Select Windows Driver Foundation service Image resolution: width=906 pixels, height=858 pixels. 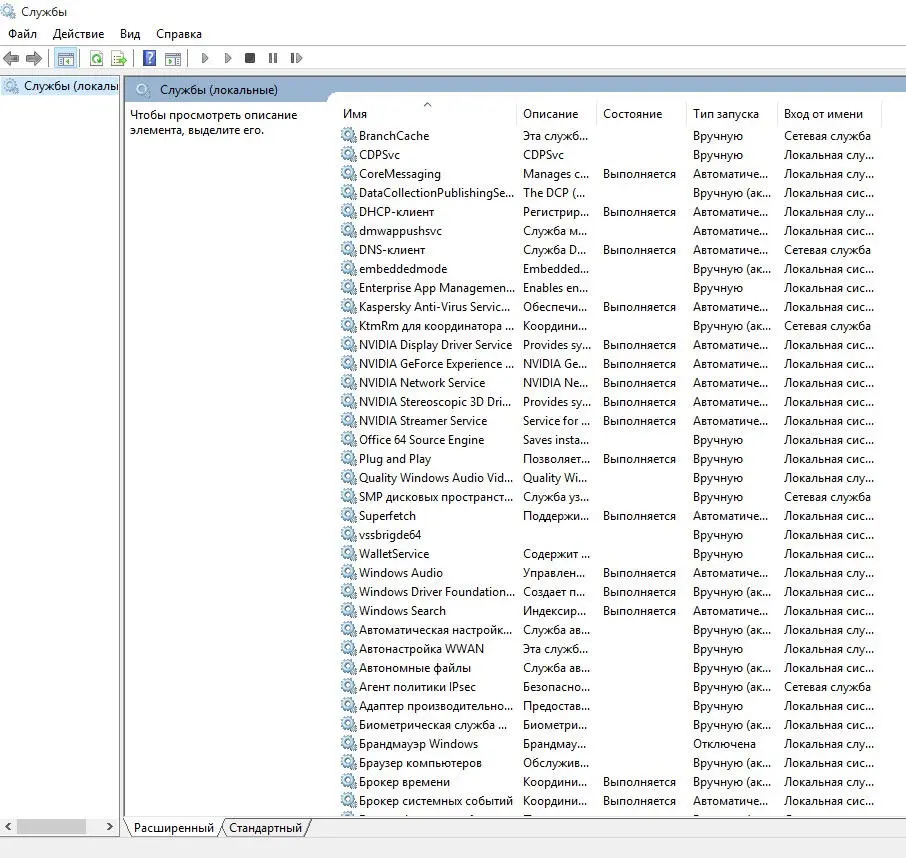pos(436,592)
